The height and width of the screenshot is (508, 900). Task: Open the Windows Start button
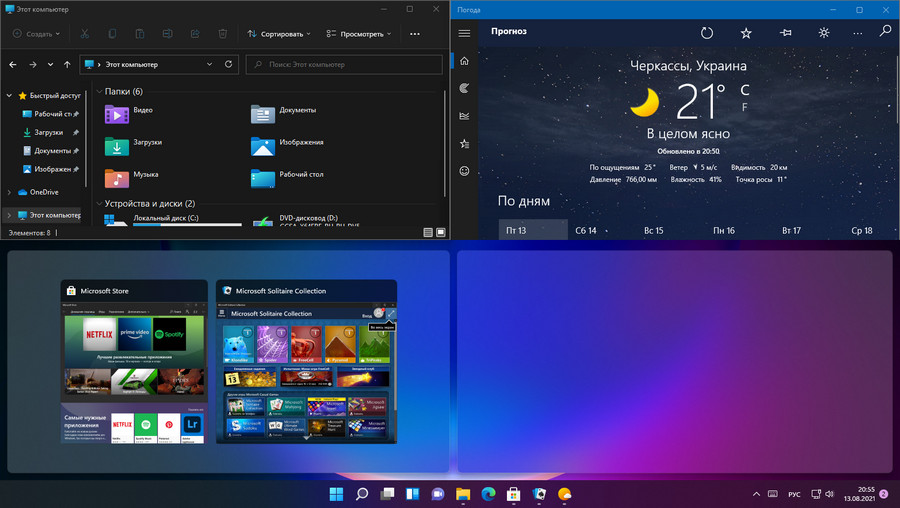pyautogui.click(x=336, y=494)
